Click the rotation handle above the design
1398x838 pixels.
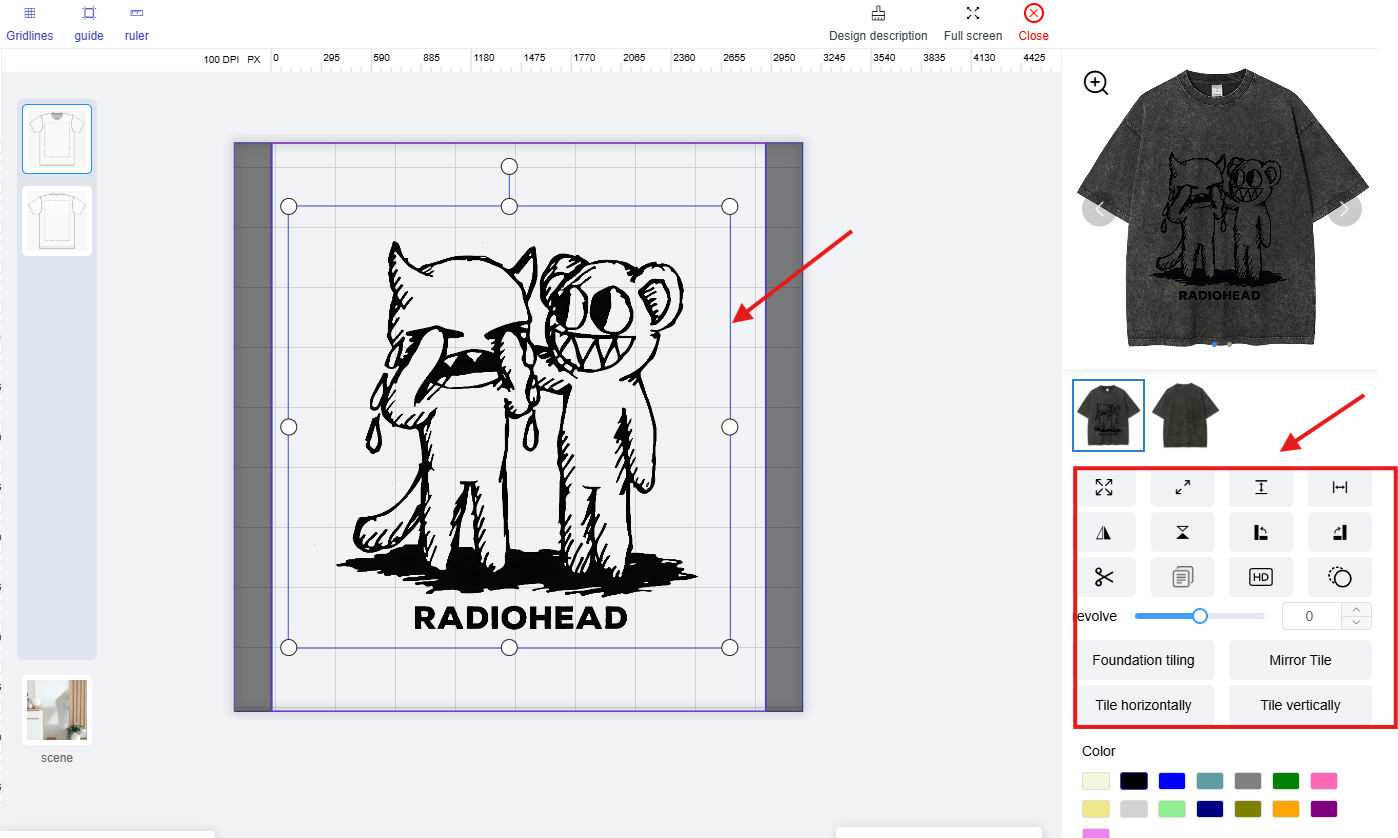(x=509, y=166)
